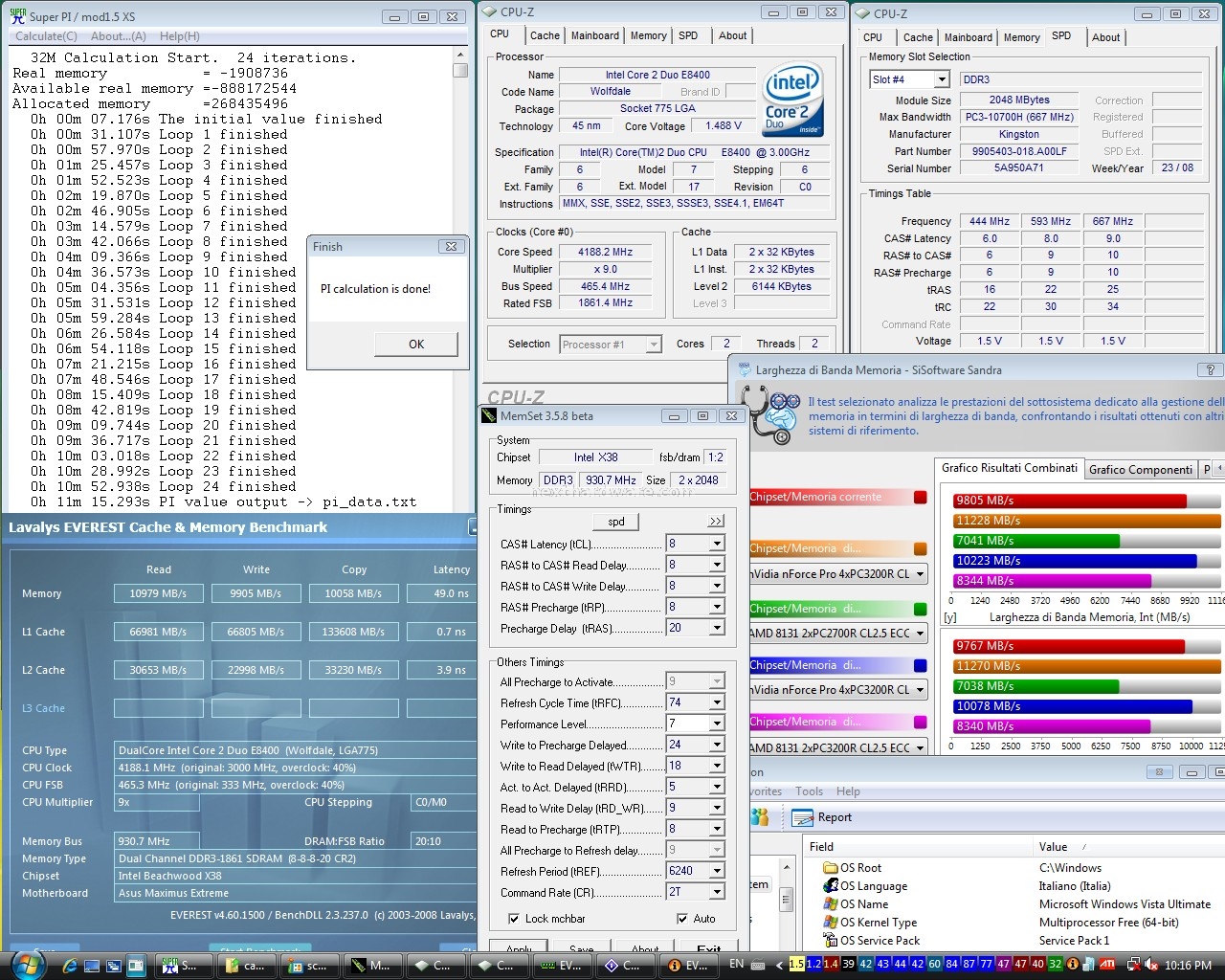Show desktop from quick launch
The width and height of the screenshot is (1225, 980).
93,966
